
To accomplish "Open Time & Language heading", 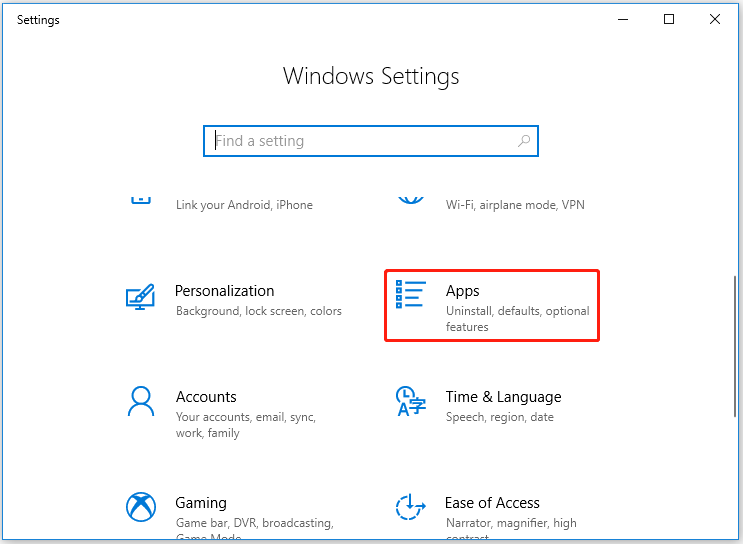I will 503,397.
